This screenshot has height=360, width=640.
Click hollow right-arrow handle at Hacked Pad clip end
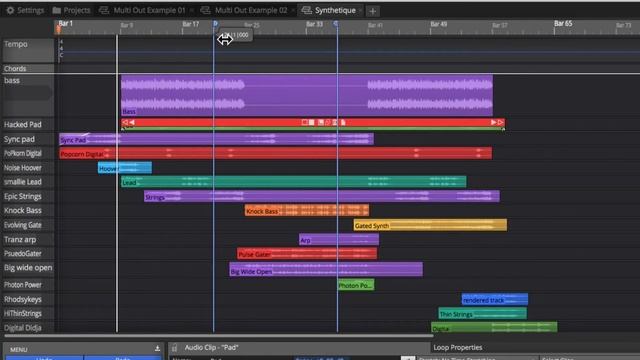[500, 122]
